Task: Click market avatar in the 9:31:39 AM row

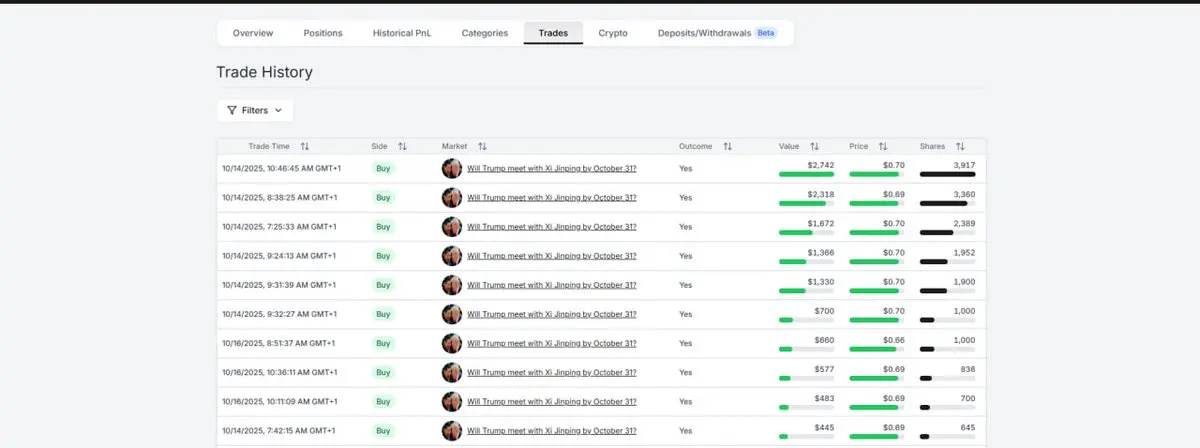Action: tap(452, 285)
